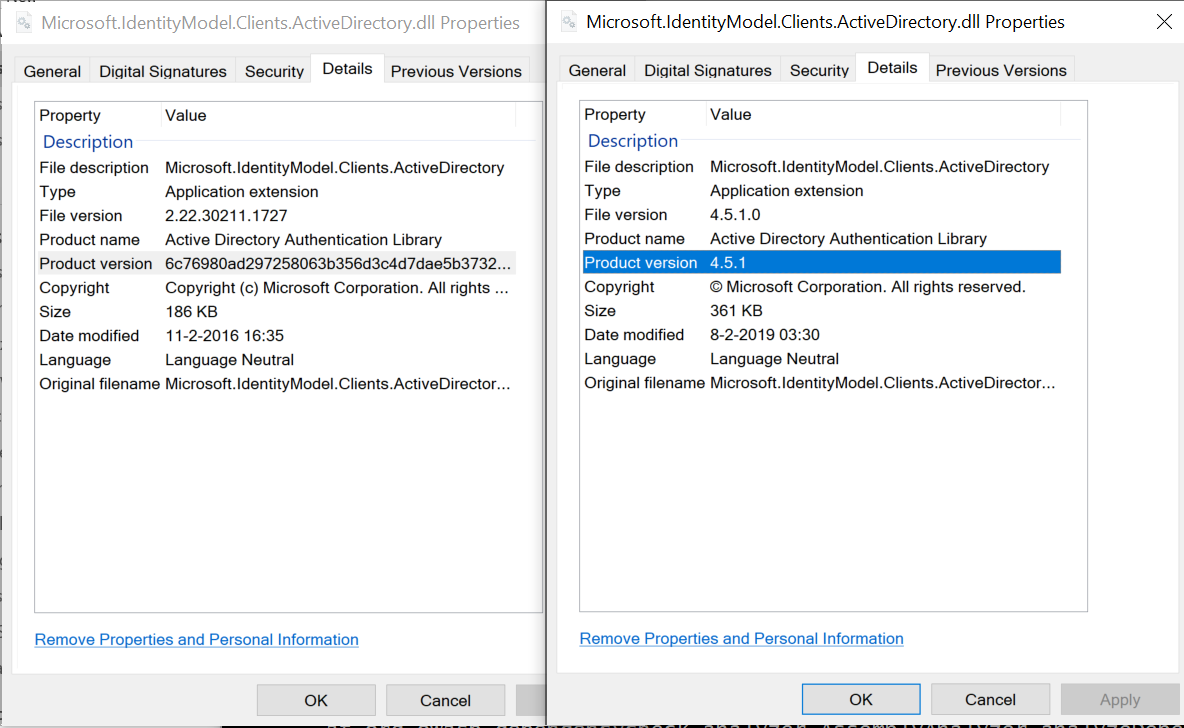This screenshot has width=1184, height=728.
Task: Click OK in the left dialog
Action: 316,700
